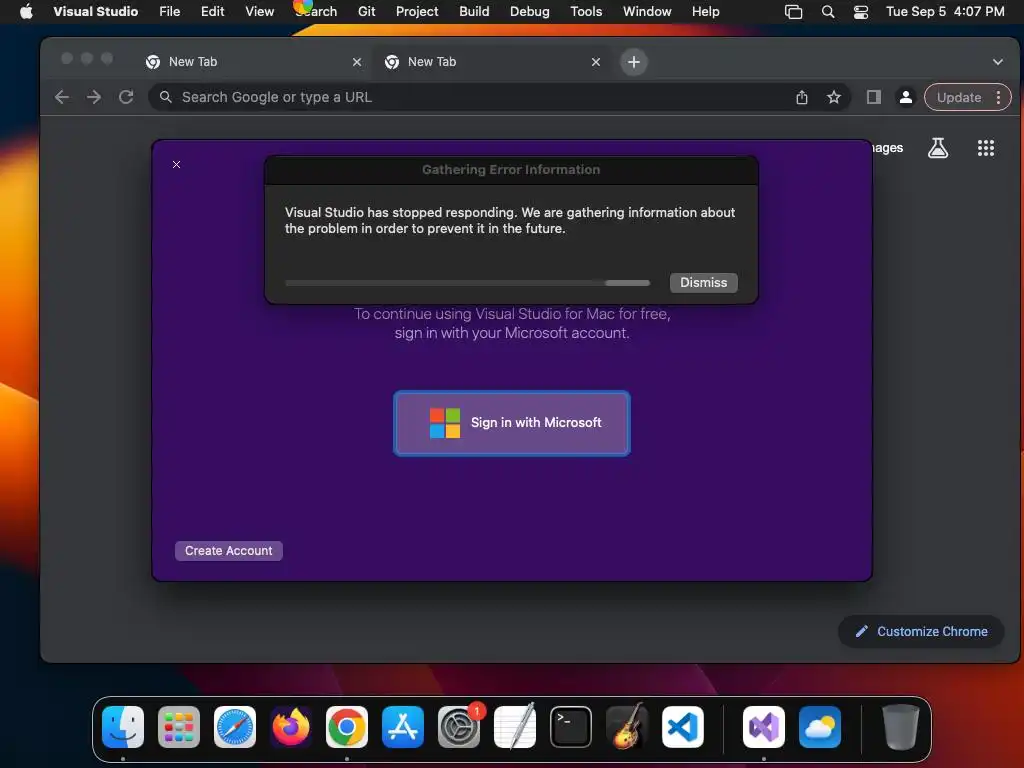Open the Help menu
This screenshot has width=1024, height=768.
point(705,11)
